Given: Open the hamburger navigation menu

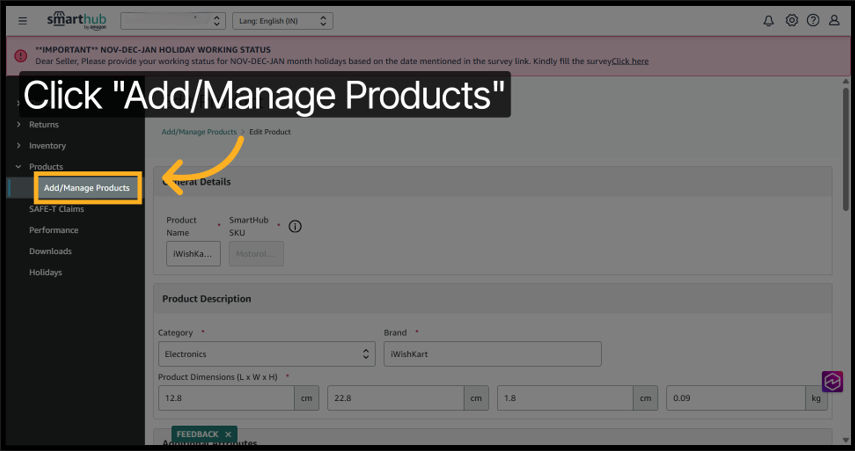Looking at the screenshot, I should coord(23,21).
